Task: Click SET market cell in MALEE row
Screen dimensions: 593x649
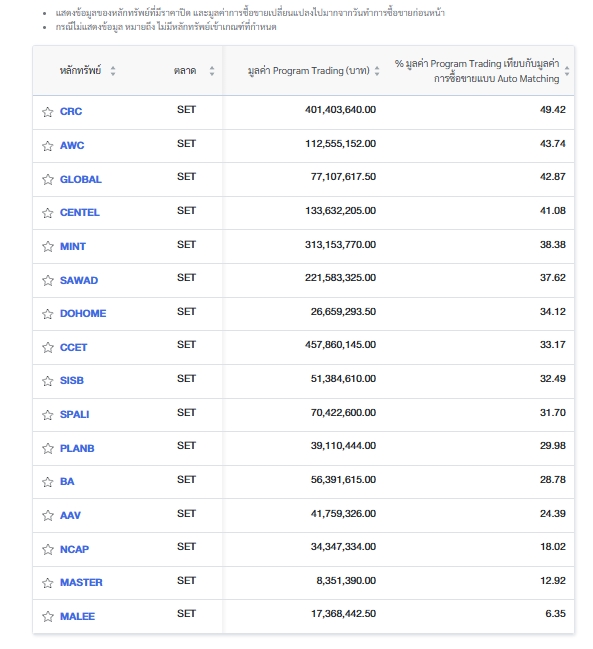Action: tap(186, 614)
